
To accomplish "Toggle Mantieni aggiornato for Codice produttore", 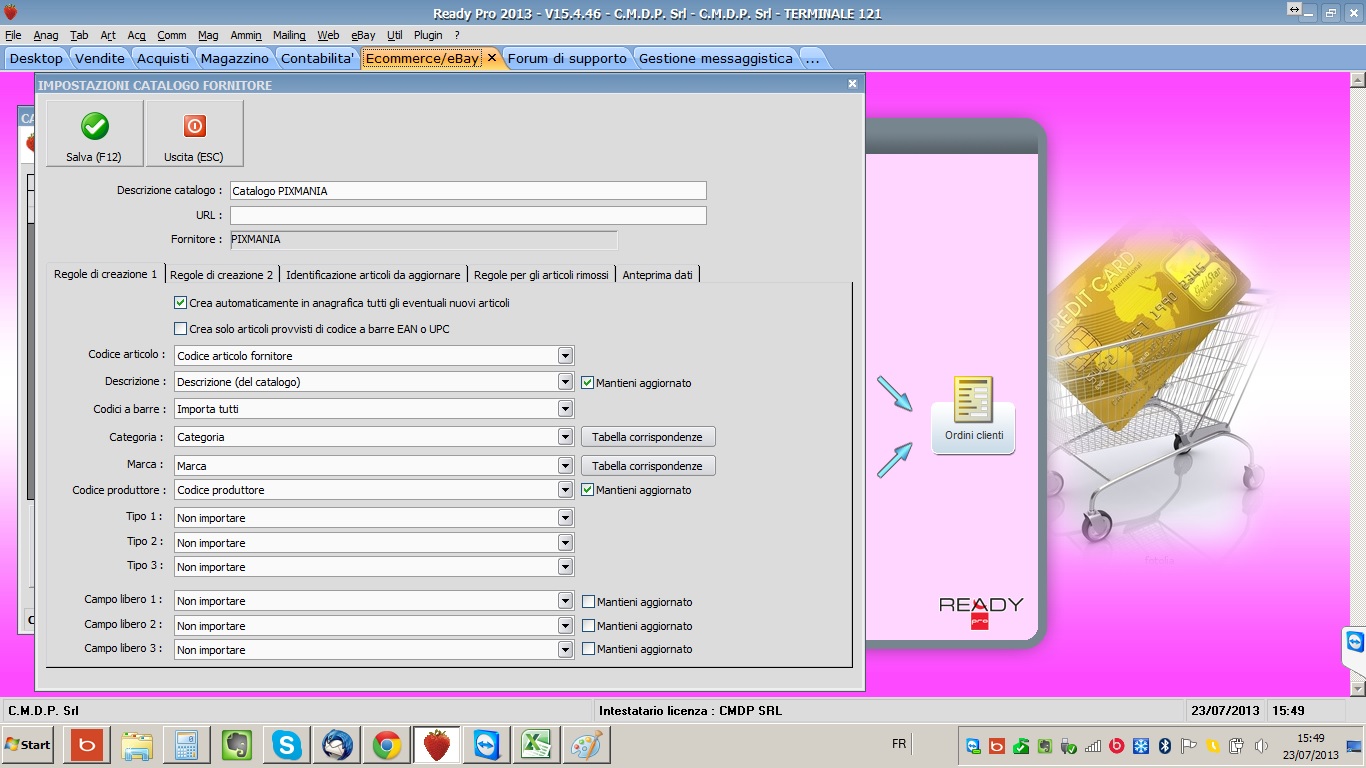I will pos(587,490).
